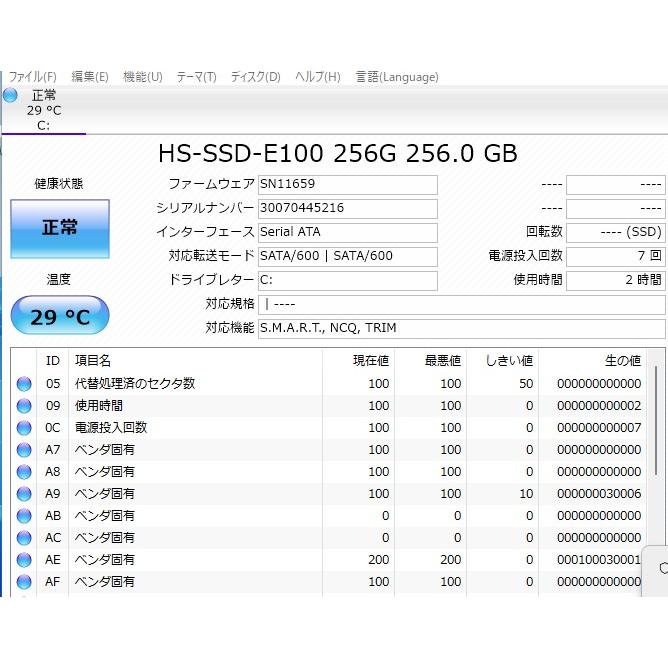
Task: Select the 使用時間 row in SMART table
Action: click(x=328, y=406)
